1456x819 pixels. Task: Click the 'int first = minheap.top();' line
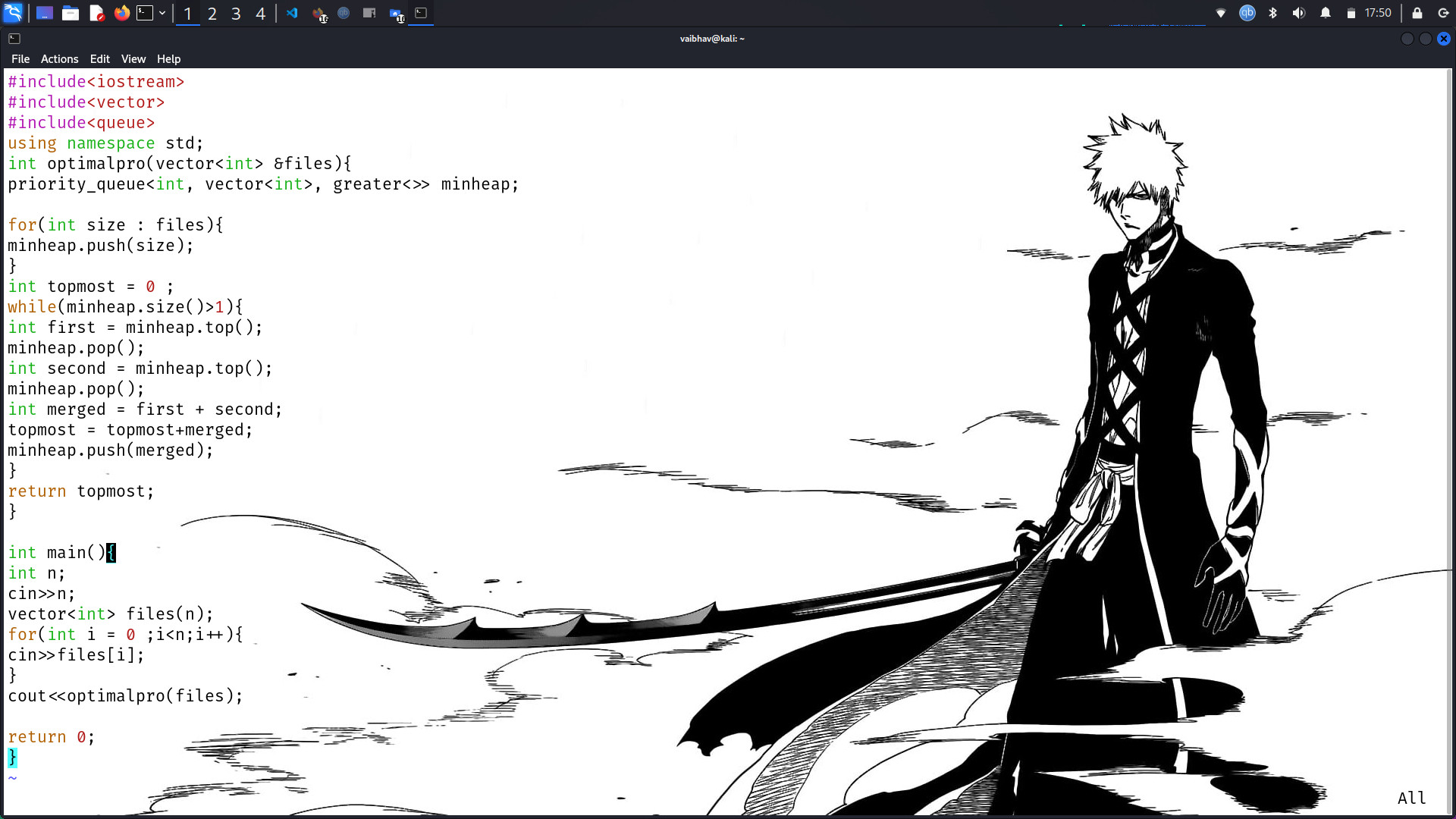point(136,328)
